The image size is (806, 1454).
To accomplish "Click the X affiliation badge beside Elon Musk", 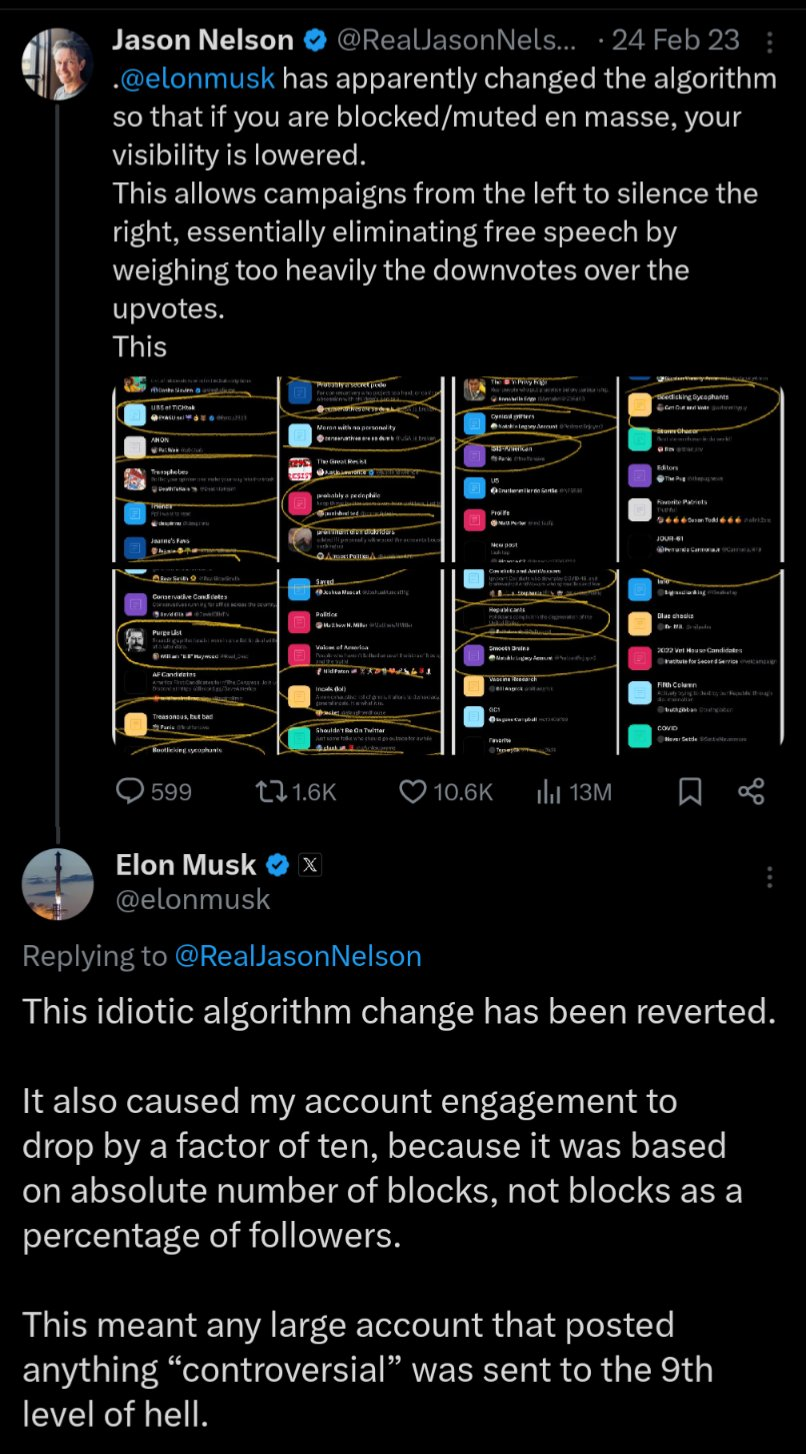I will click(x=309, y=865).
